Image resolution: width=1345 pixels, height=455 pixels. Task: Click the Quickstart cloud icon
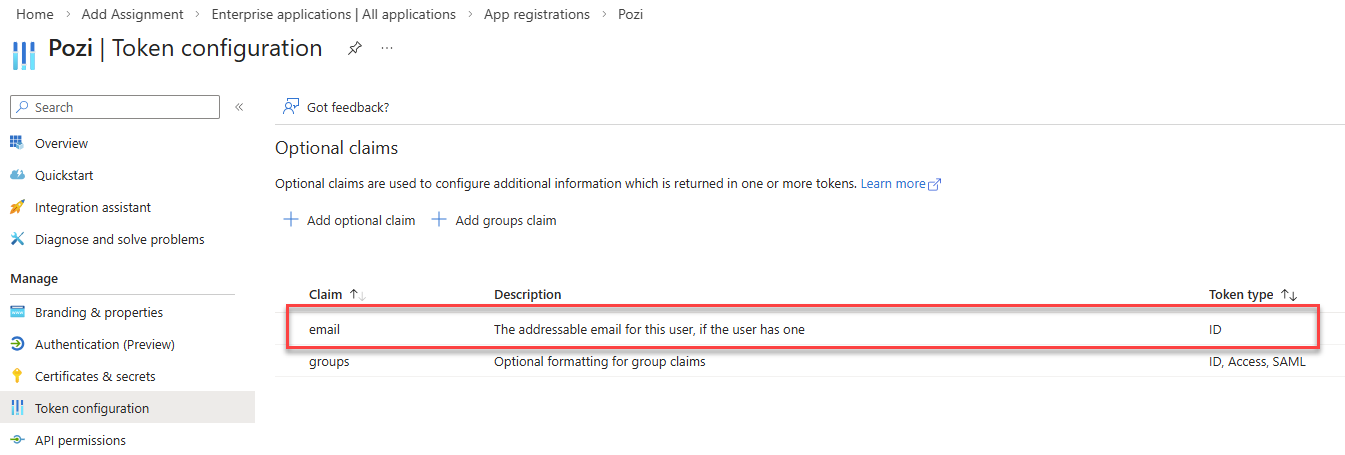17,175
